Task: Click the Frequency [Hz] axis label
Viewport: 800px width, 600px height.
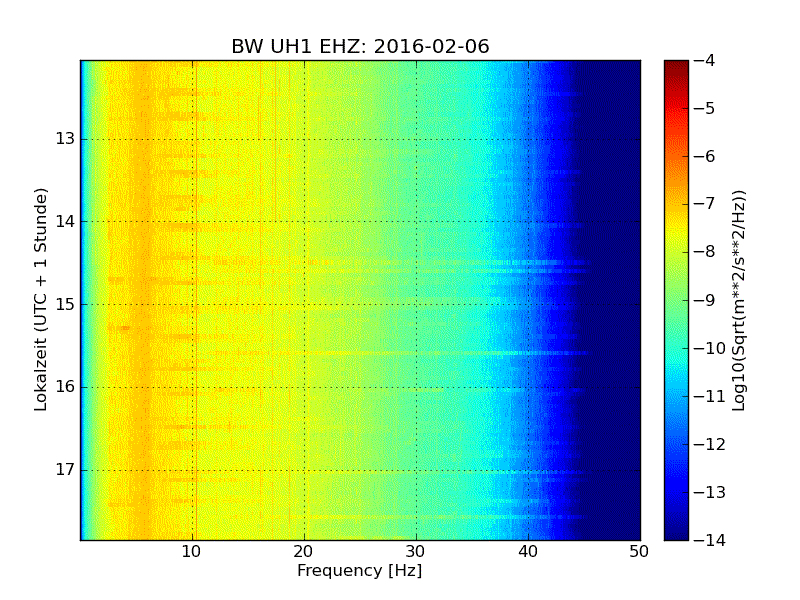Action: [359, 571]
